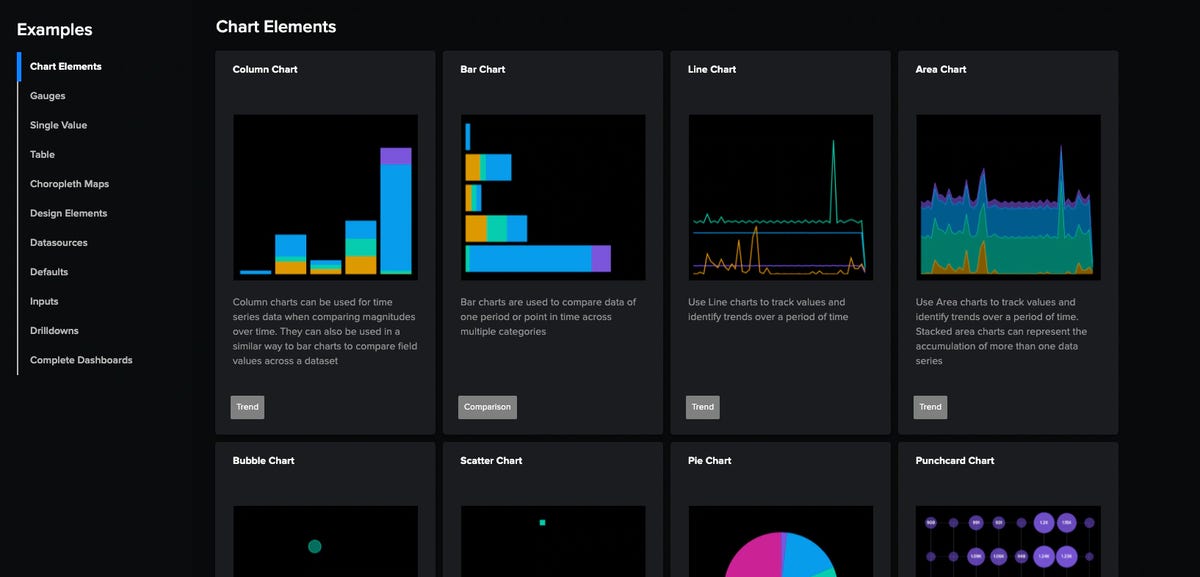The width and height of the screenshot is (1200, 577).
Task: Click the Trend tag under Column Chart
Action: pos(247,407)
